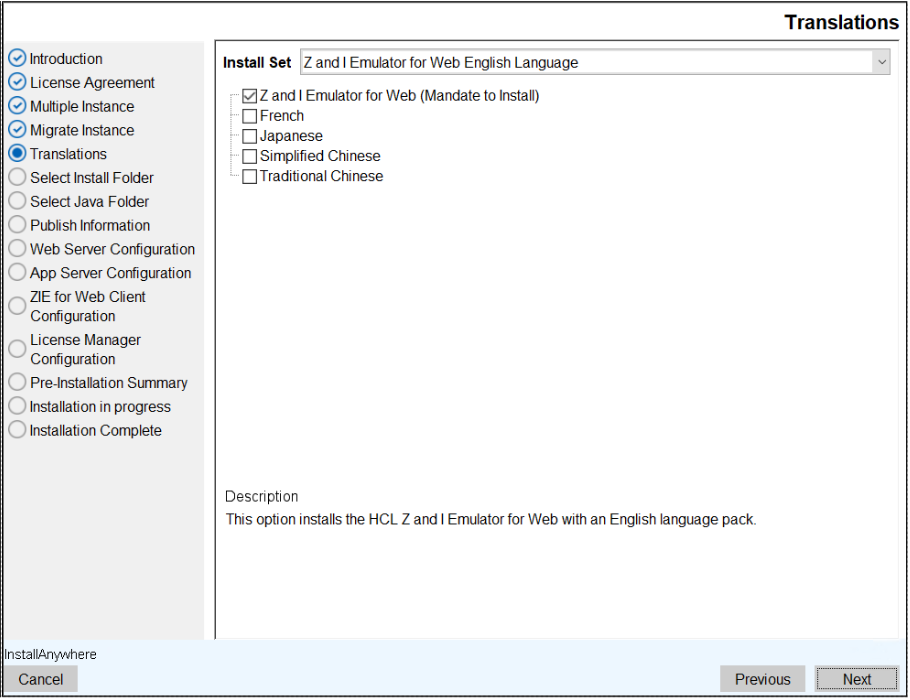The image size is (910, 700).
Task: Go back with the Previous button
Action: (762, 679)
